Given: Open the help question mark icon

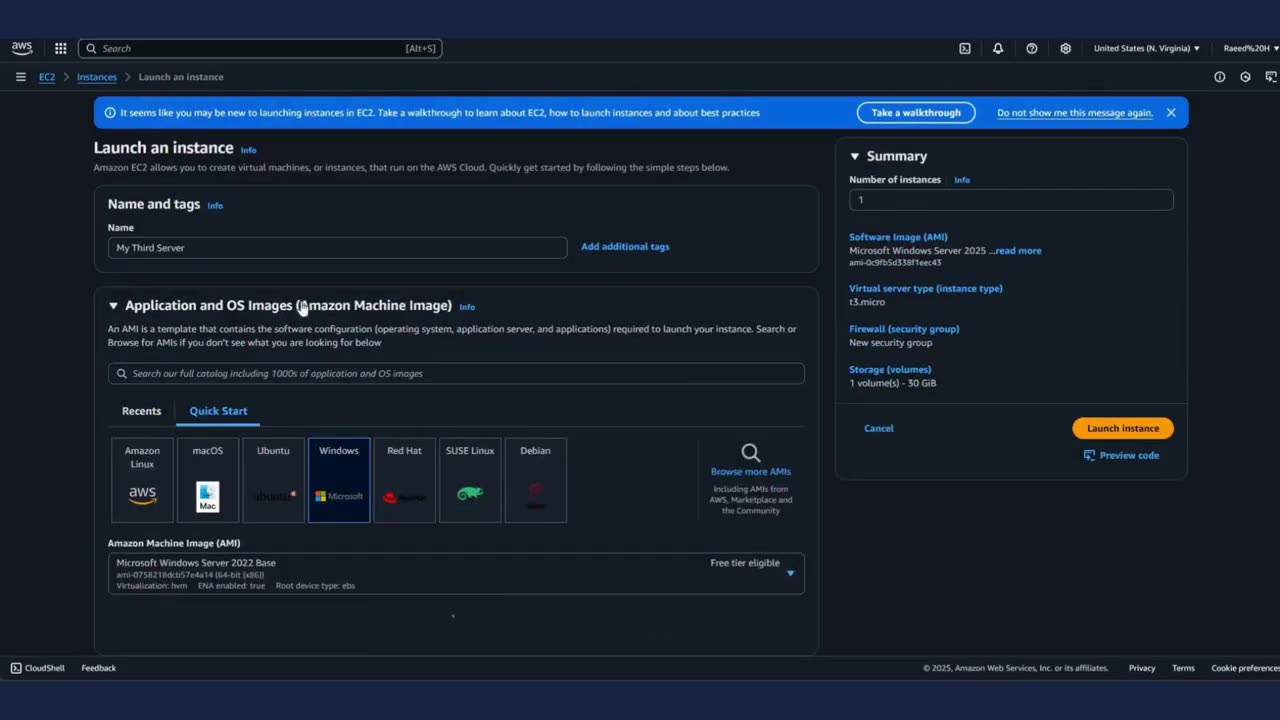Looking at the screenshot, I should tap(1032, 48).
